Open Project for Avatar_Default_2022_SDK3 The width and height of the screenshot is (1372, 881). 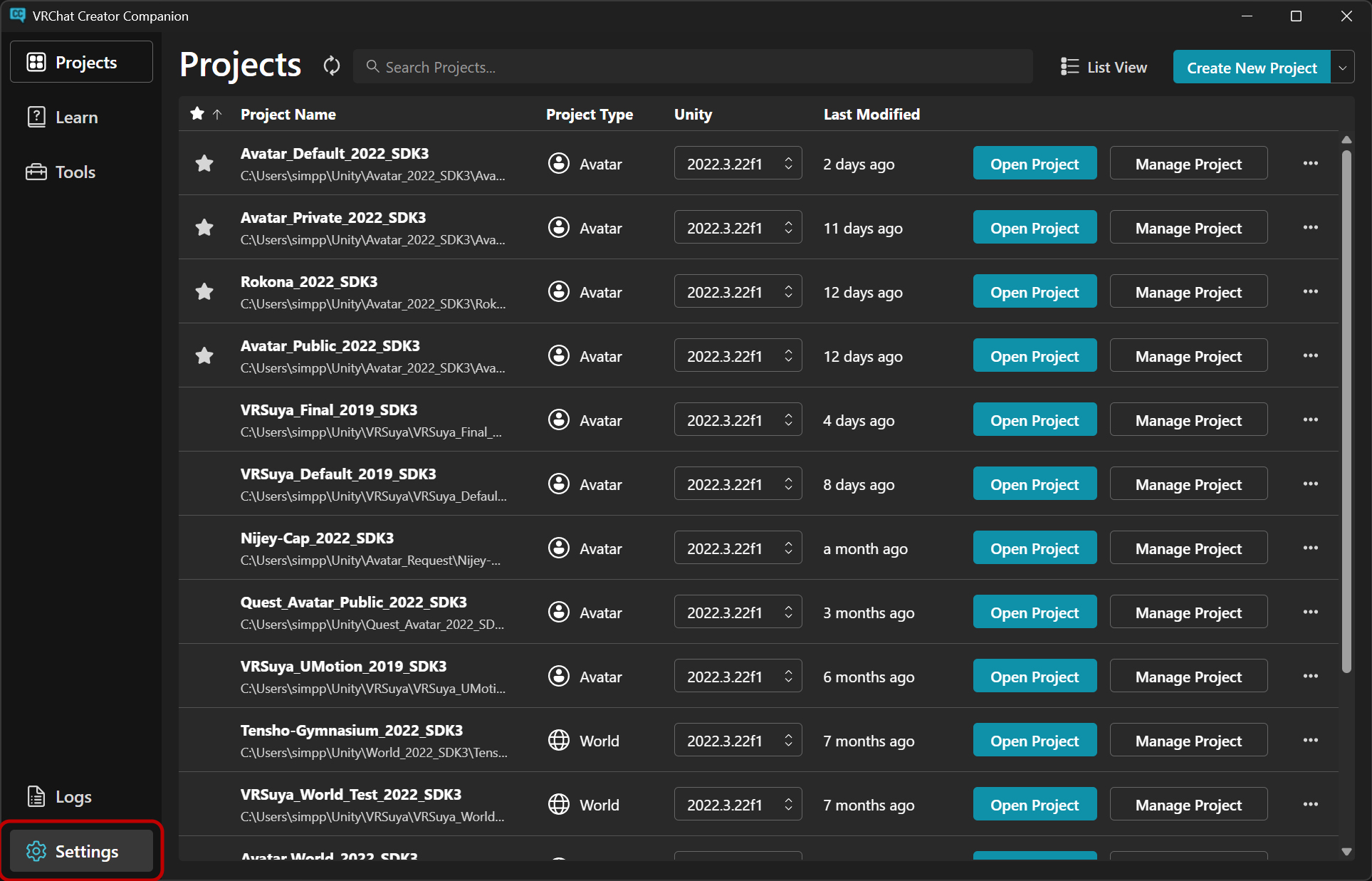[x=1035, y=164]
